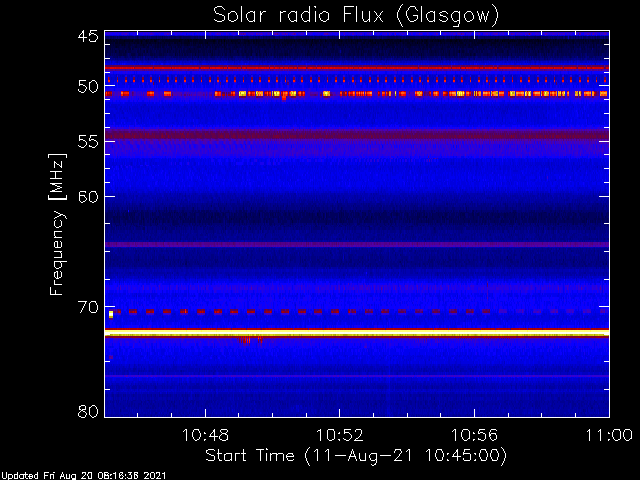This screenshot has height=480, width=640.
Task: Click the 'Solar radio Flux (Glasgow)' title
Action: pos(356,16)
